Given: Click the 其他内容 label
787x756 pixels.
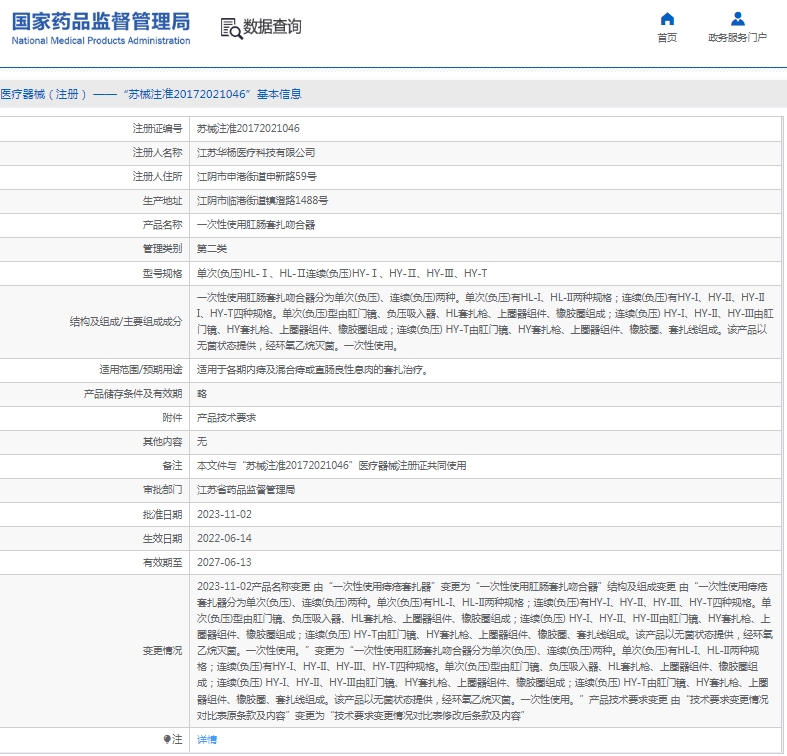Looking at the screenshot, I should (x=162, y=442).
